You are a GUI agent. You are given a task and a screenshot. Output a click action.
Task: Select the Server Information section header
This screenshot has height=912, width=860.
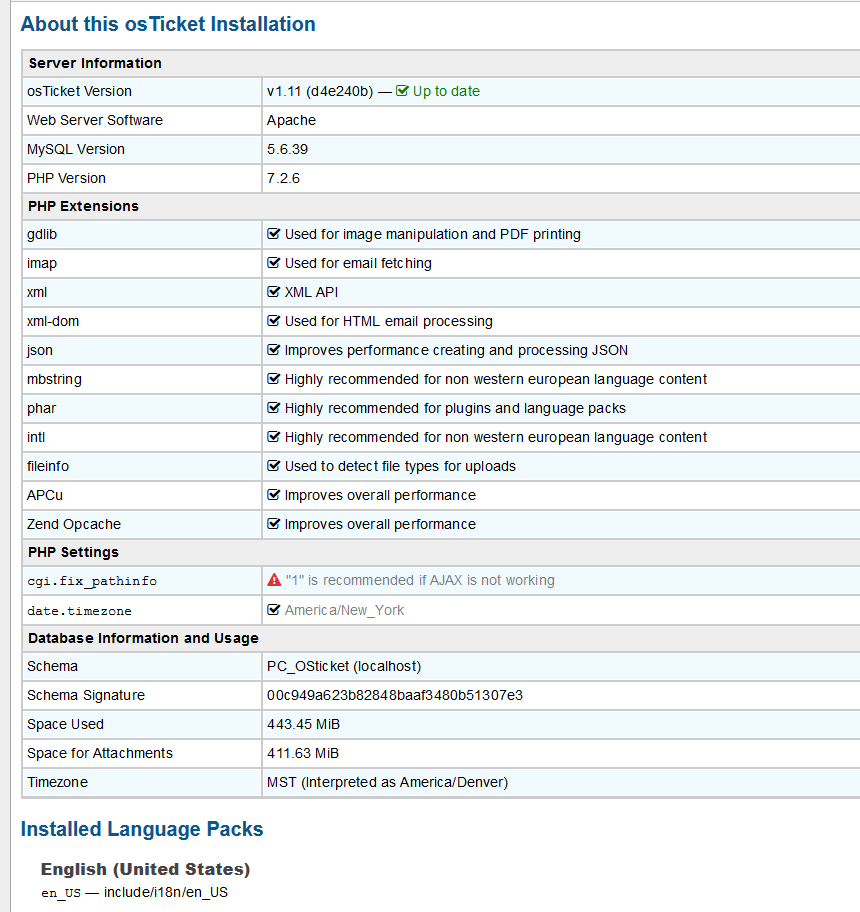(95, 63)
